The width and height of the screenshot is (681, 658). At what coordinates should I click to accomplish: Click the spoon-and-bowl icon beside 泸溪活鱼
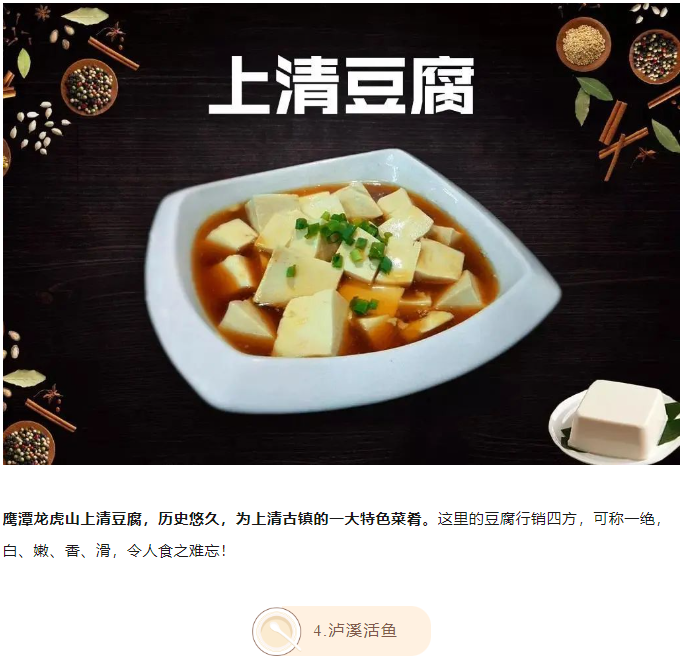277,631
